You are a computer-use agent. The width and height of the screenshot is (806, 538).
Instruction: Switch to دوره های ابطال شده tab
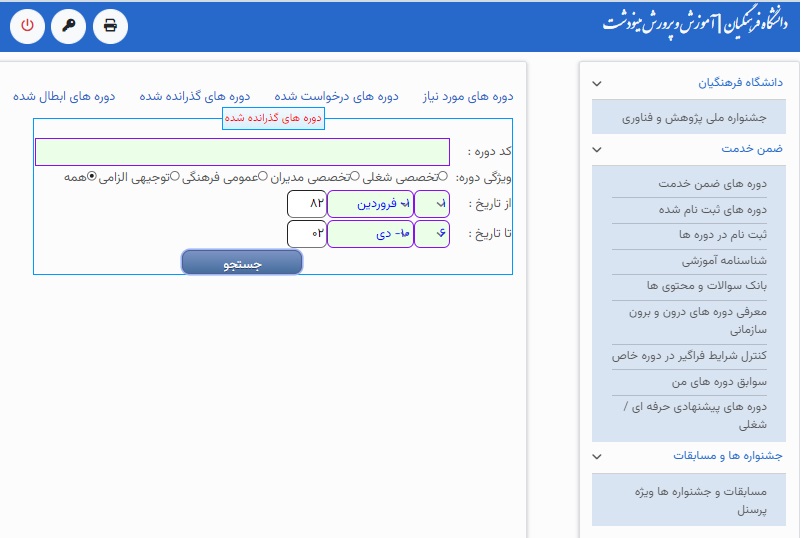[x=64, y=97]
